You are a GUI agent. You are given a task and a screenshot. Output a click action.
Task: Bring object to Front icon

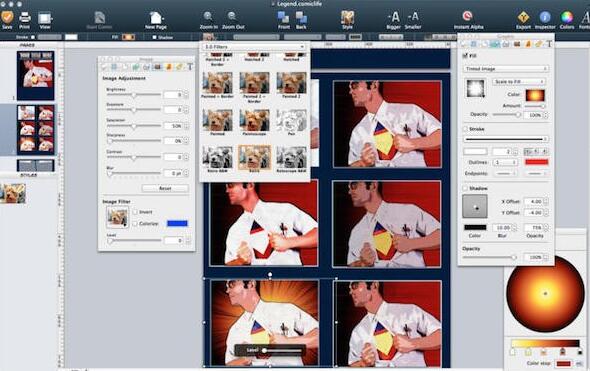283,17
